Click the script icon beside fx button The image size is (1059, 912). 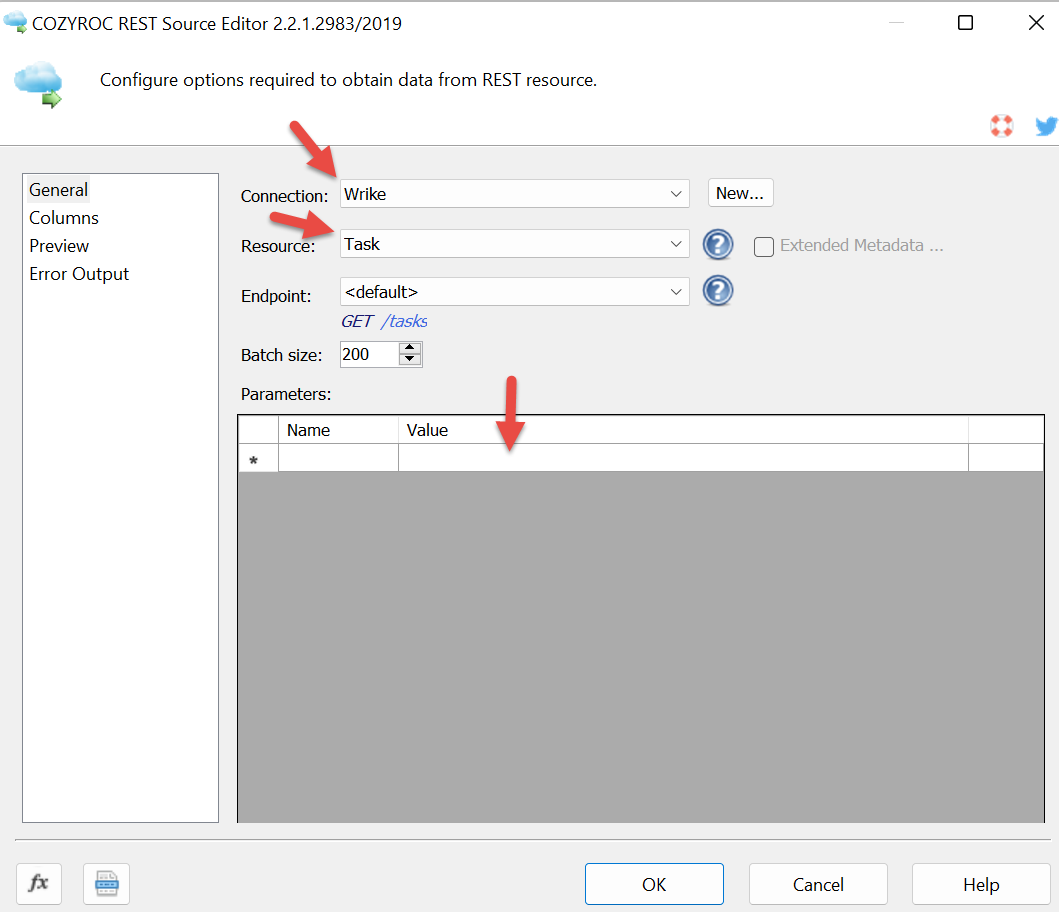coord(106,884)
